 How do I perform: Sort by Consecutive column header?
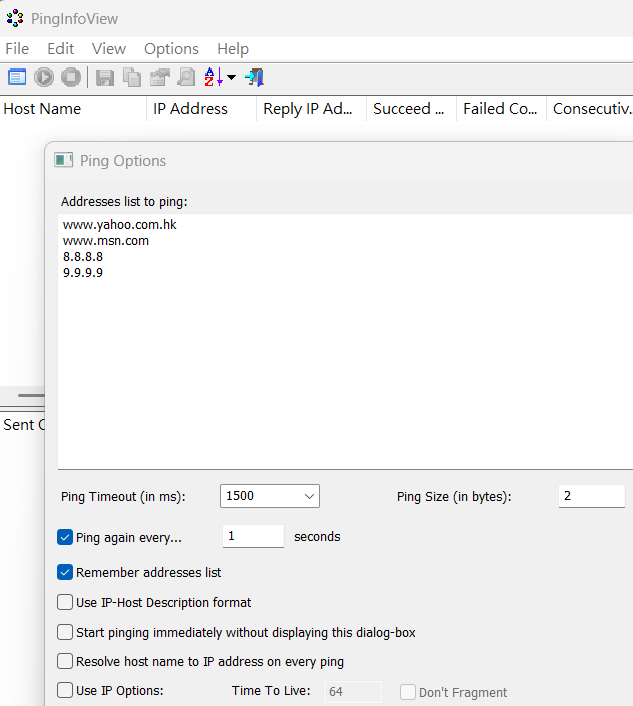590,109
